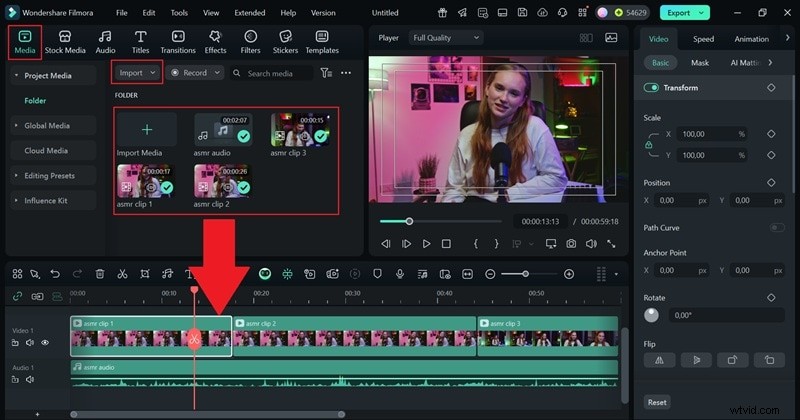Toggle the scale aspect ratio lock
800x420 pixels.
point(648,144)
